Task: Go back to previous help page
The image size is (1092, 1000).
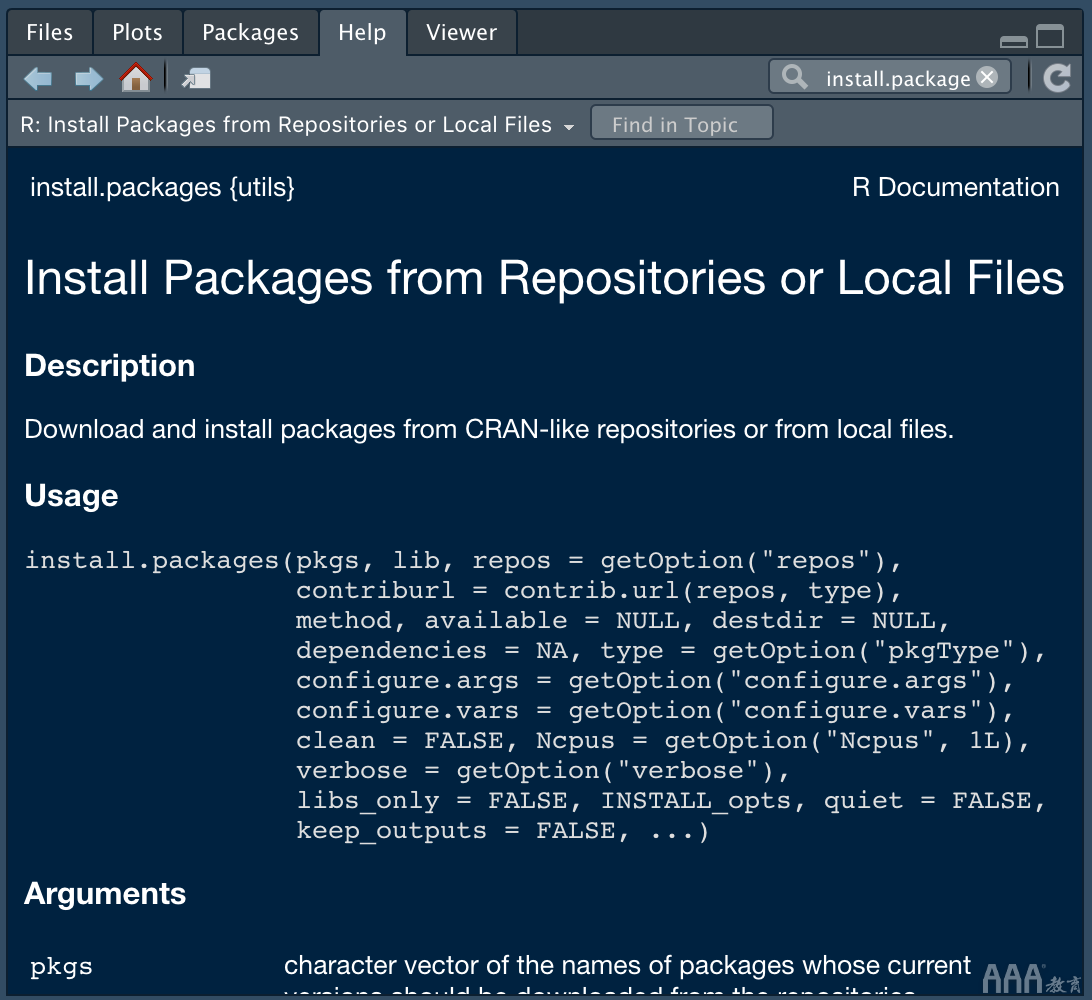Action: [x=38, y=78]
